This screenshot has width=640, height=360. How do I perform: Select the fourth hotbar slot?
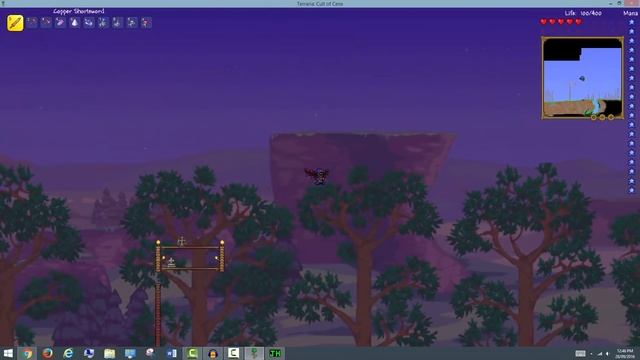pos(60,22)
